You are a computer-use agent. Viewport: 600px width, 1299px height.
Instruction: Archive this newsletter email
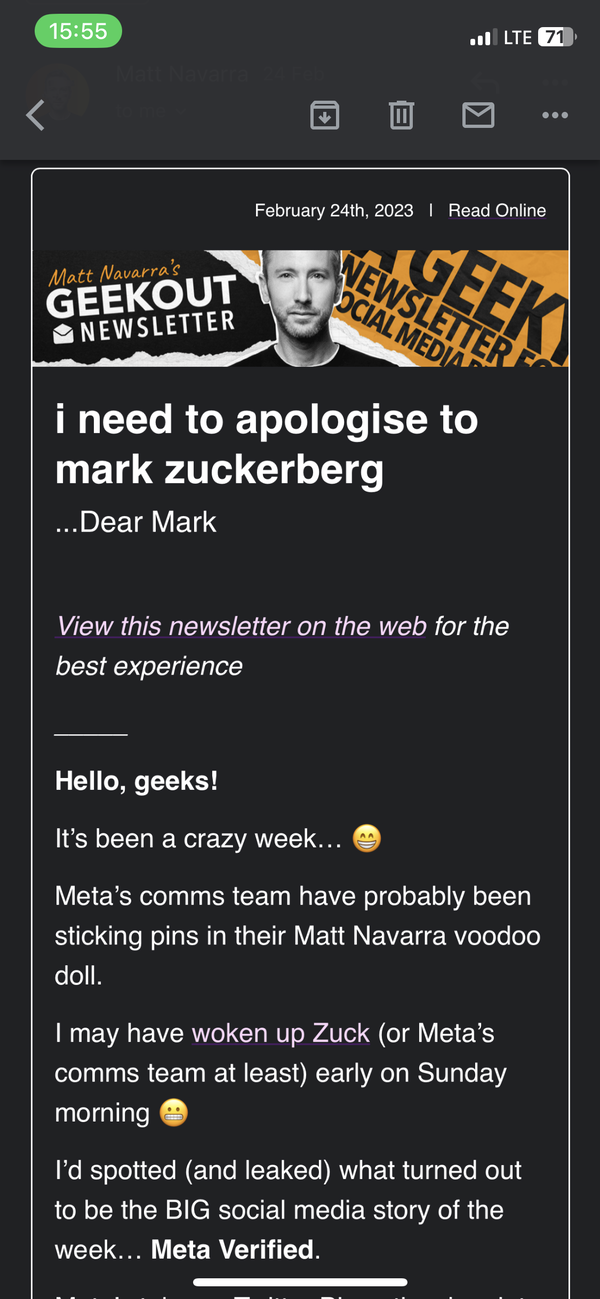pos(323,115)
